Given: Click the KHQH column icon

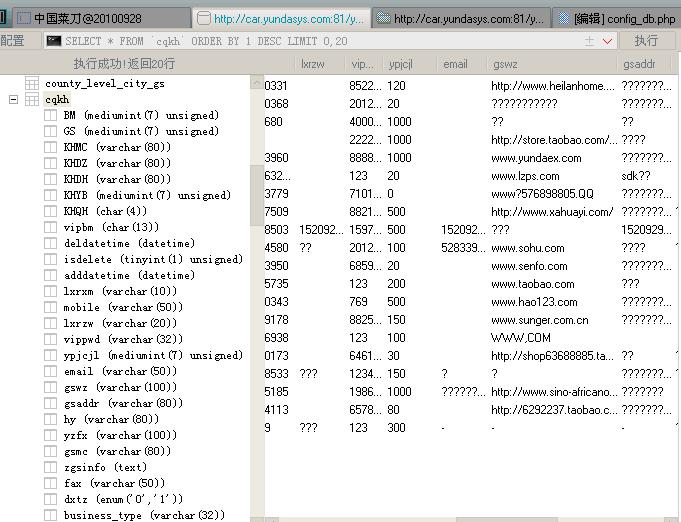Looking at the screenshot, I should (x=50, y=211).
